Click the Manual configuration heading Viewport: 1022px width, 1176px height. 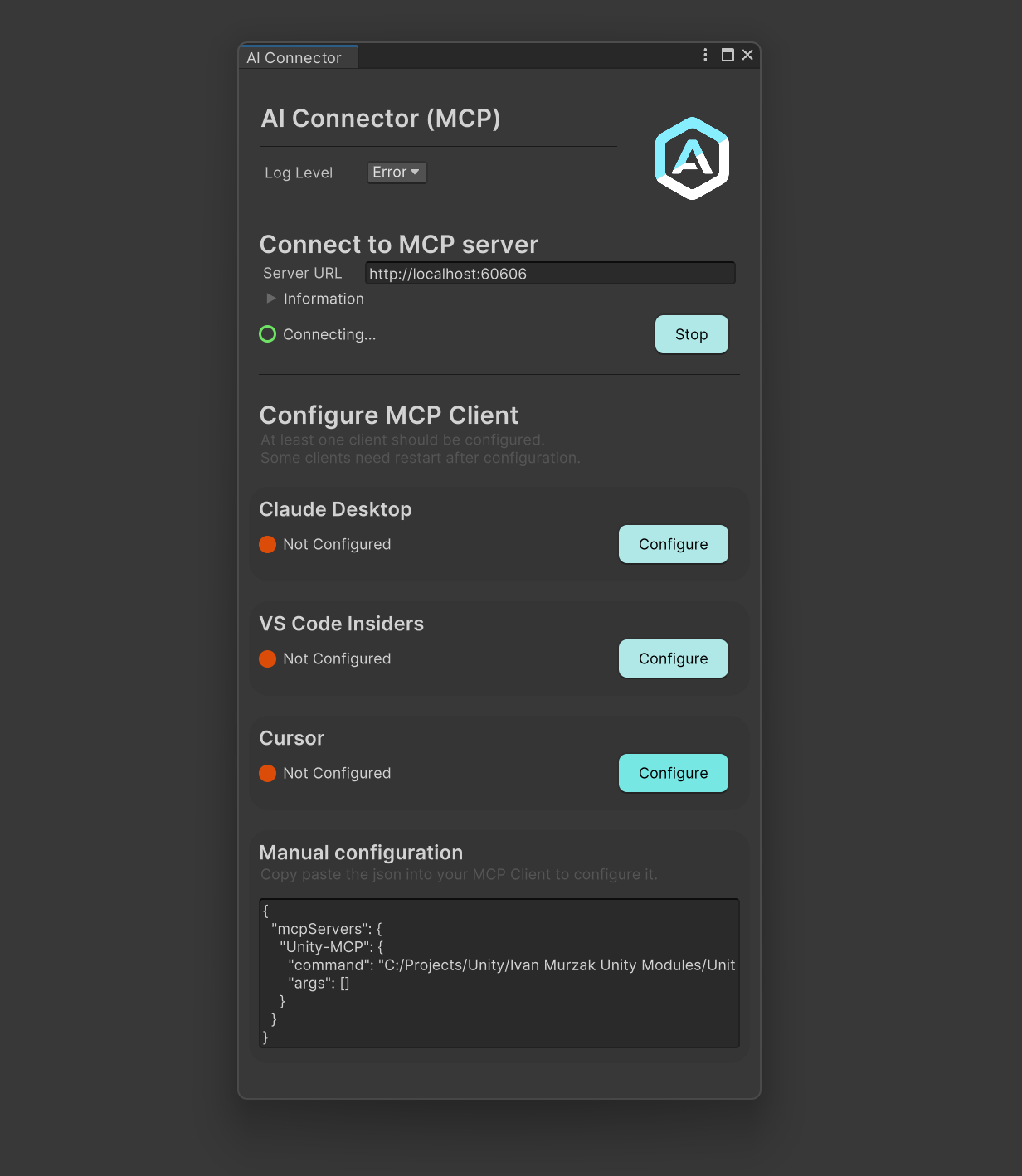coord(361,853)
